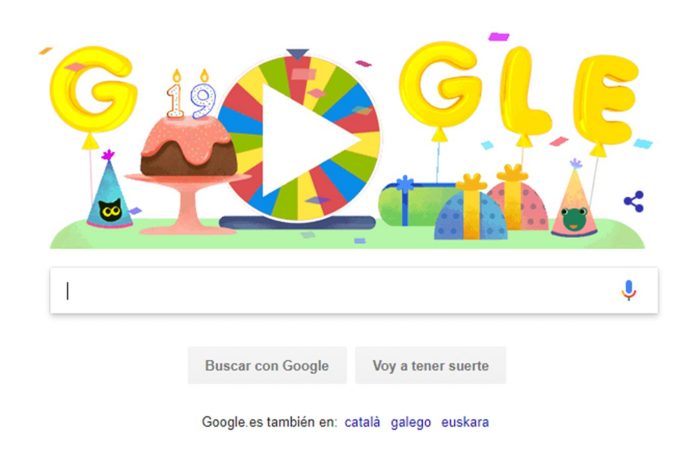This screenshot has height=464, width=696.
Task: Click the share icon beside the doodle
Action: pyautogui.click(x=634, y=202)
